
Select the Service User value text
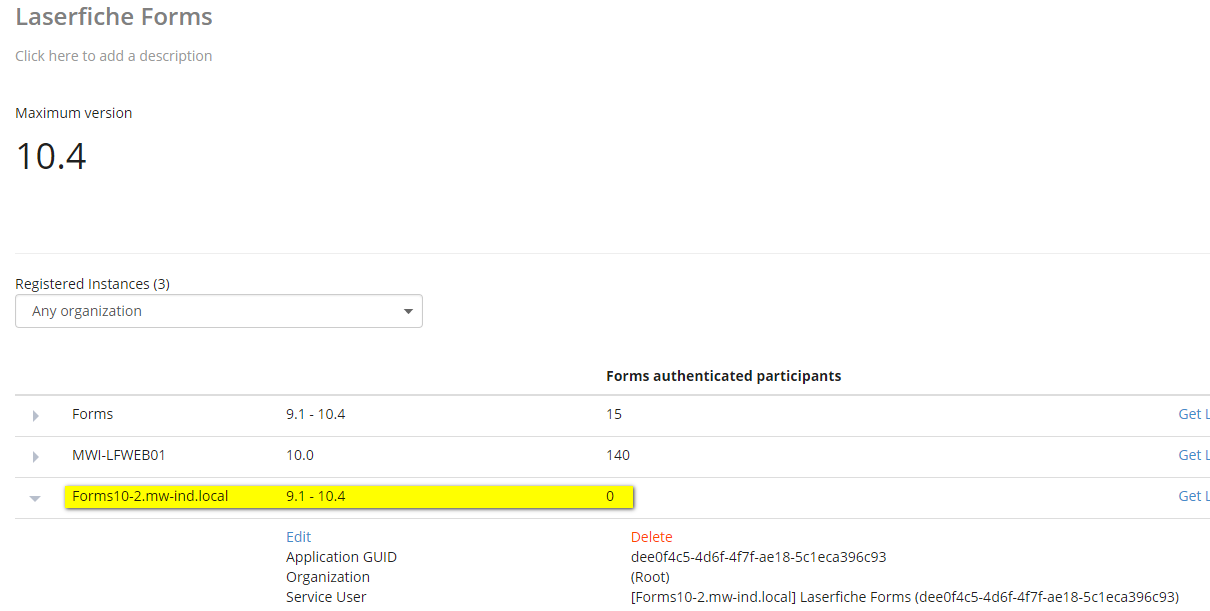pos(905,597)
